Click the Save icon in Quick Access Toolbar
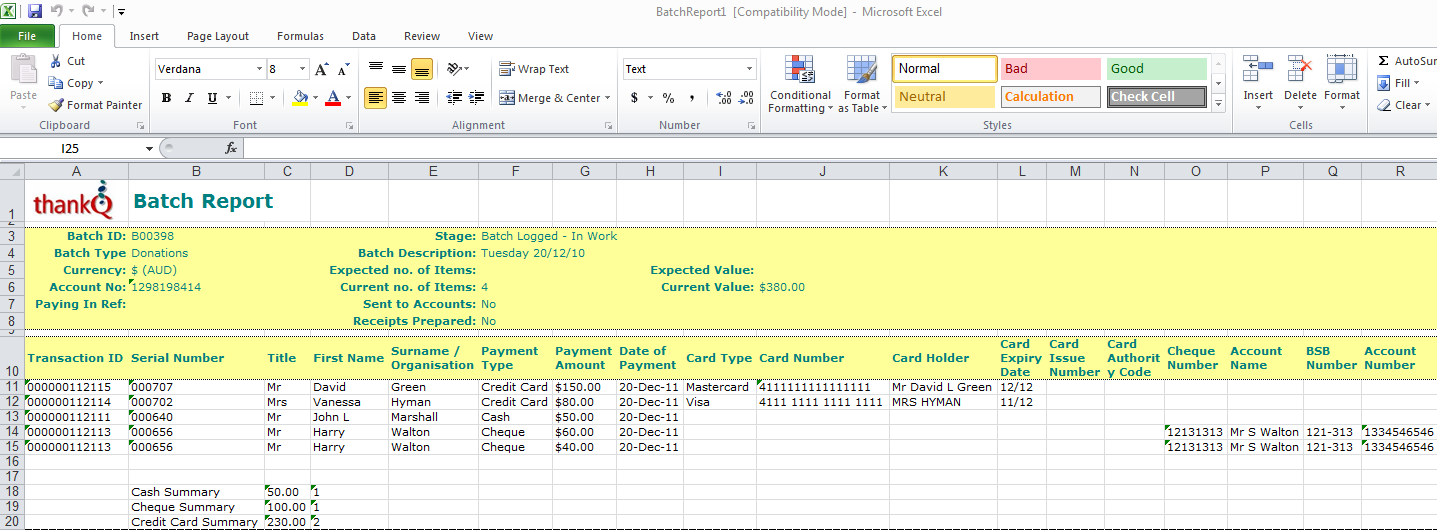The height and width of the screenshot is (530, 1437). click(x=35, y=11)
